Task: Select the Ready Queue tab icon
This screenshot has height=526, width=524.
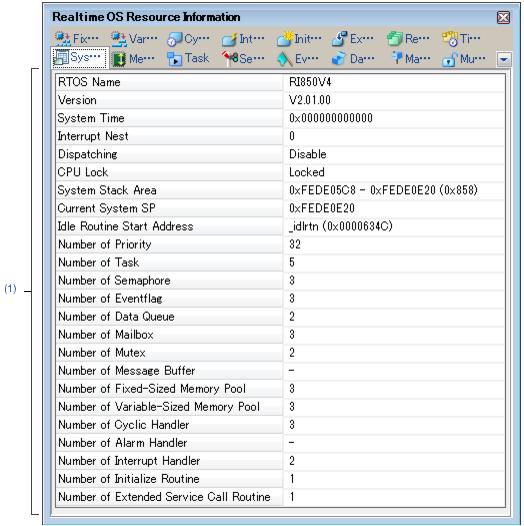Action: click(x=395, y=39)
